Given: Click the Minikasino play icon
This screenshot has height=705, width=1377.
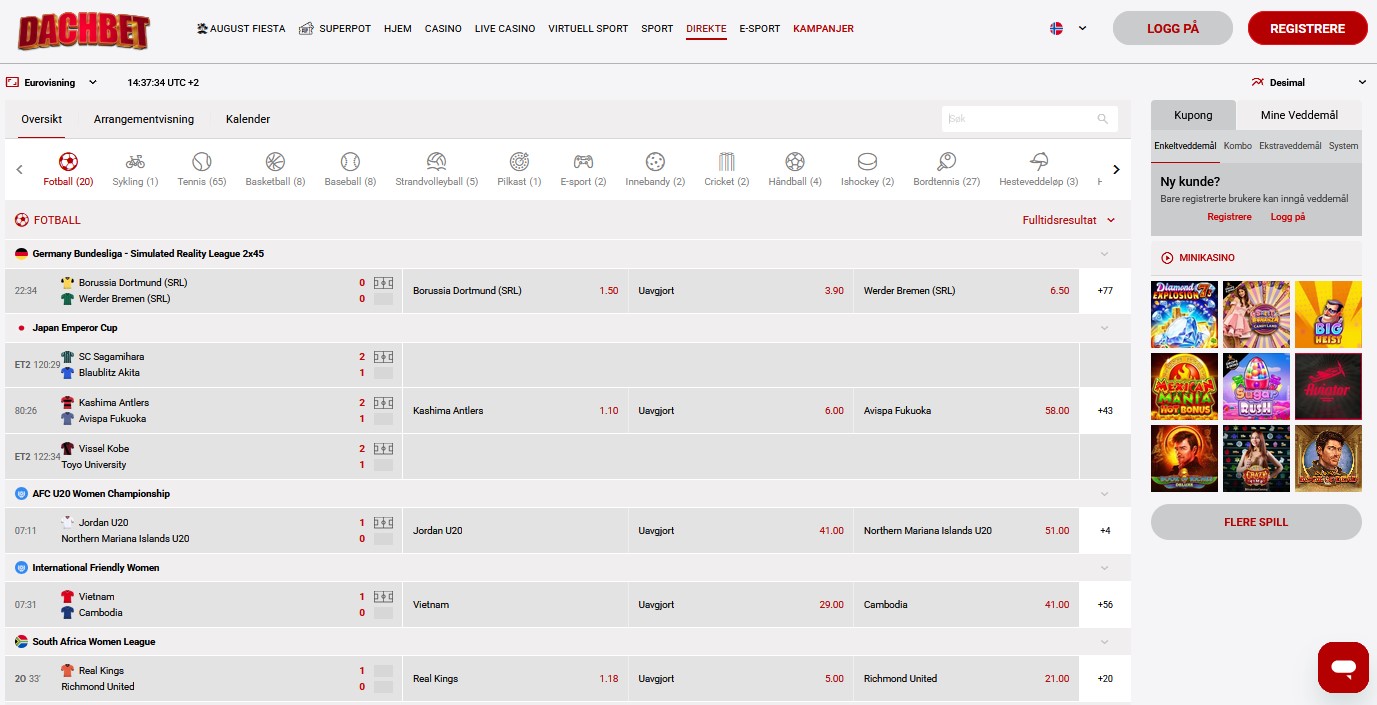Looking at the screenshot, I should pos(1167,258).
